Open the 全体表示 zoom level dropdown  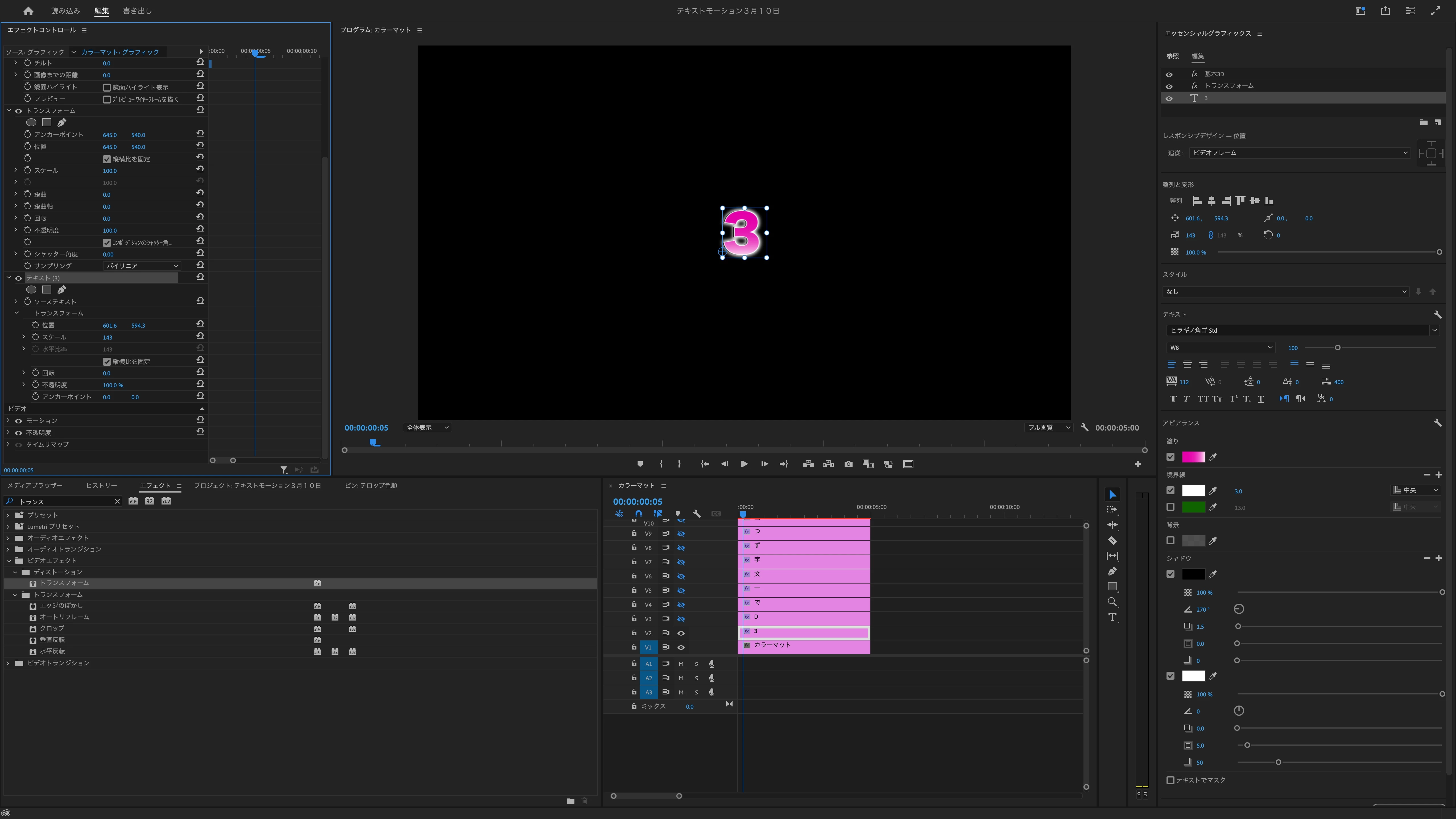[427, 427]
